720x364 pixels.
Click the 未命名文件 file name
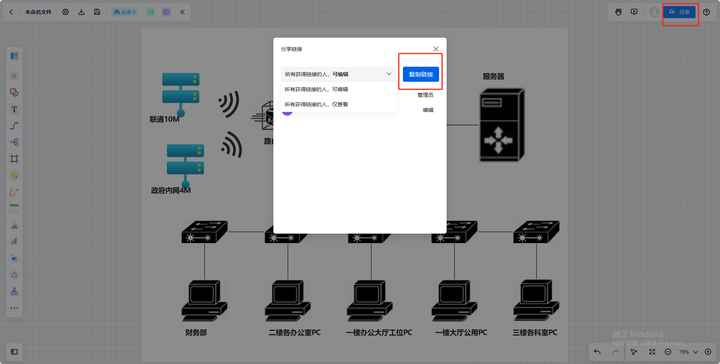point(38,12)
